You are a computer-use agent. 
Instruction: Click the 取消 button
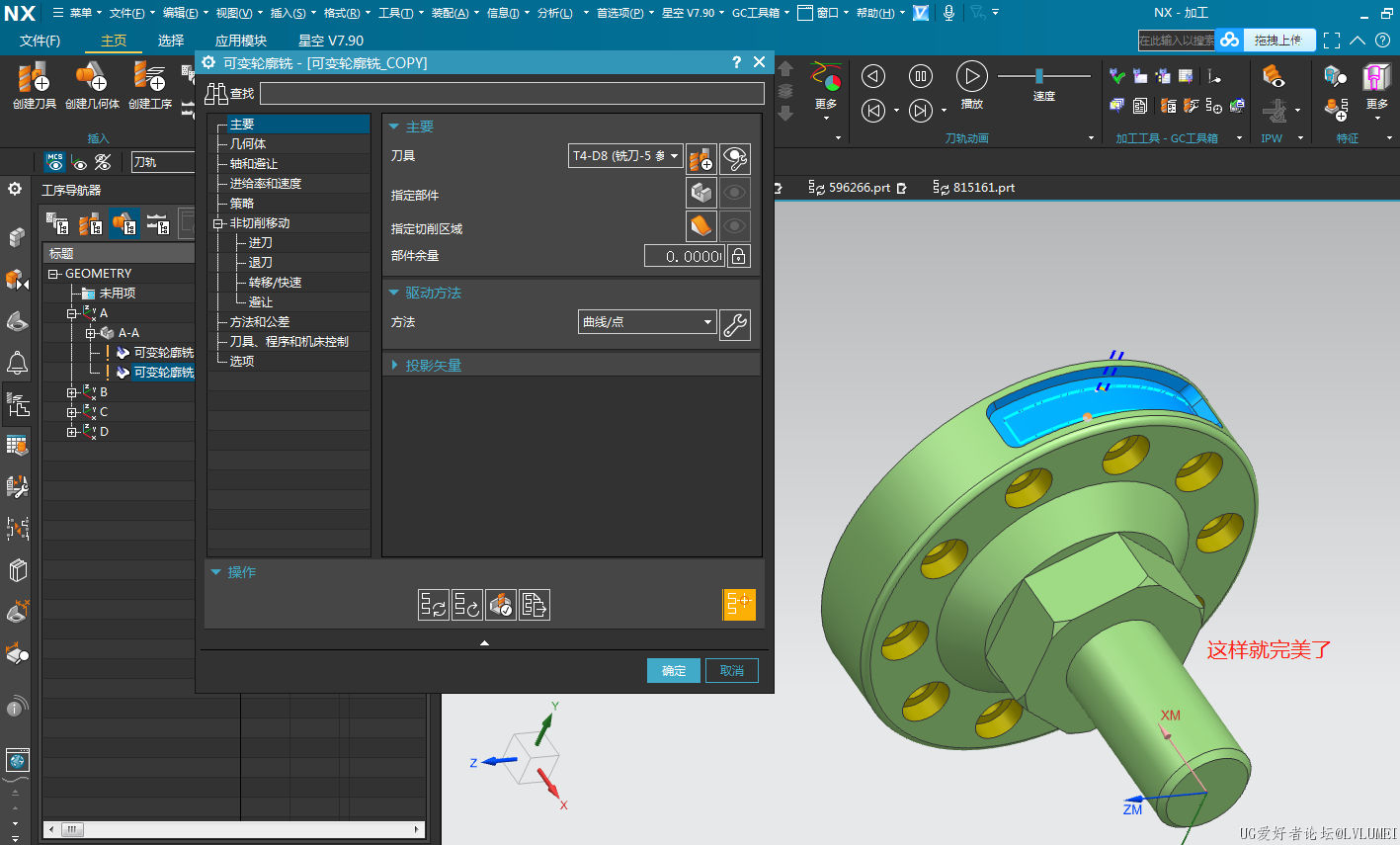click(732, 670)
